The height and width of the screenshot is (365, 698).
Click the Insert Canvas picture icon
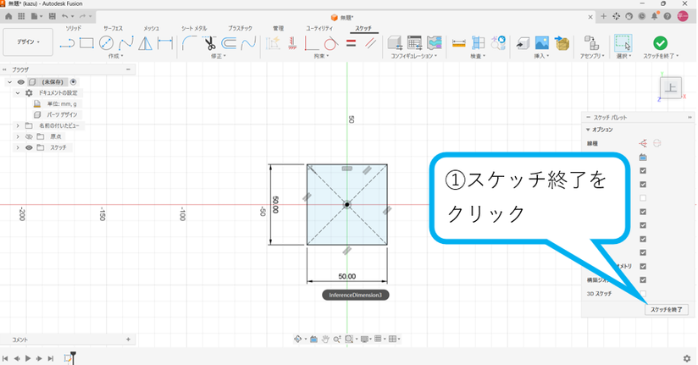(542, 43)
